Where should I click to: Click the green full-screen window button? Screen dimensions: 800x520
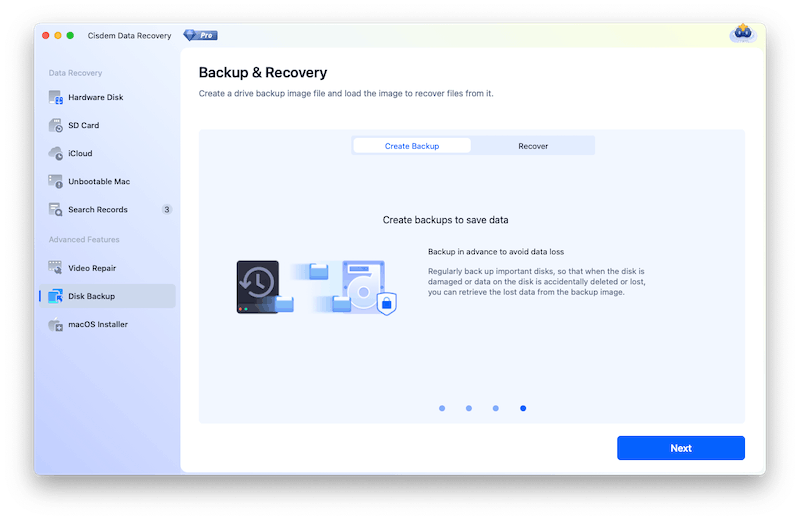[71, 35]
